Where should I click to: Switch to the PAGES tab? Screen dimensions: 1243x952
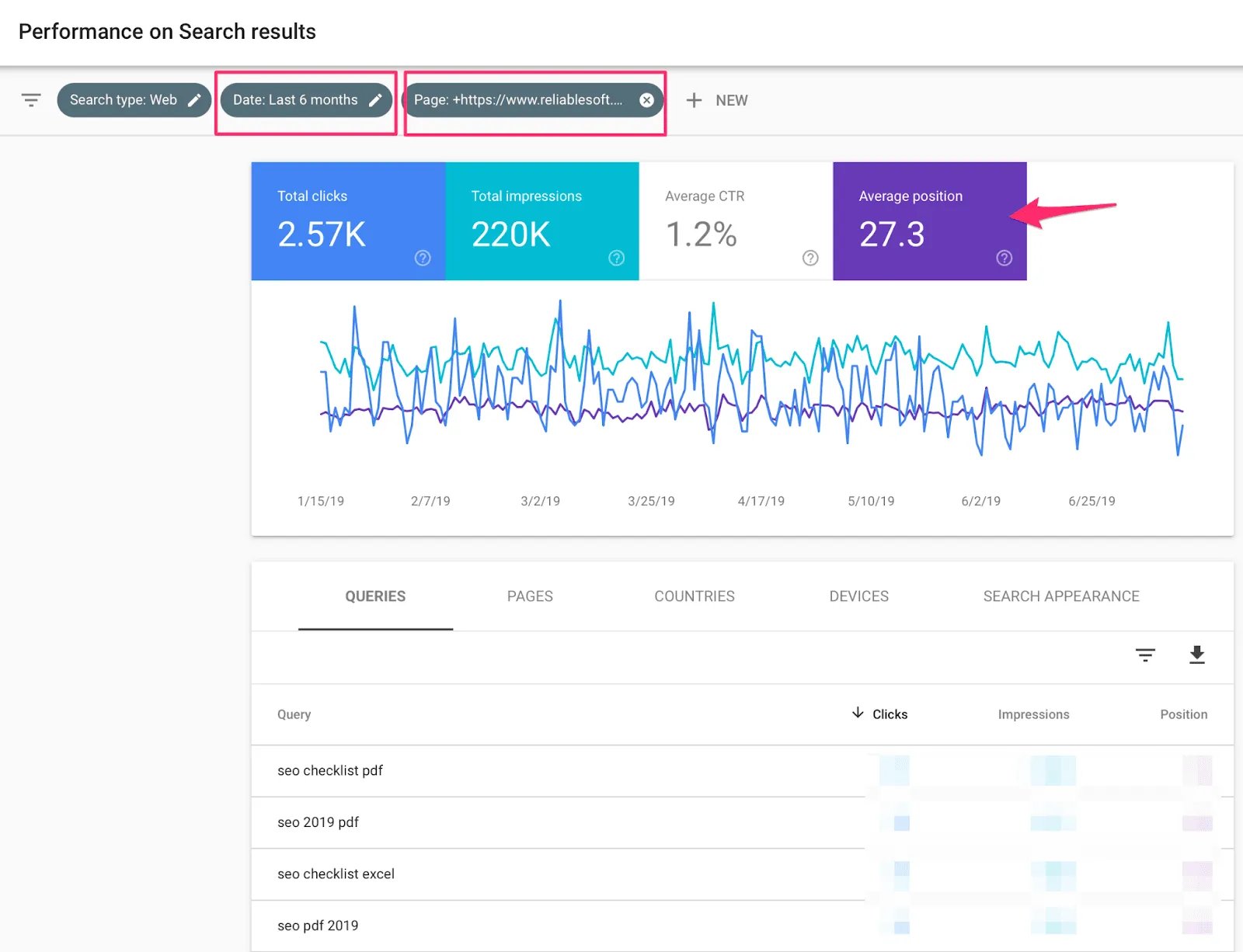[x=529, y=596]
